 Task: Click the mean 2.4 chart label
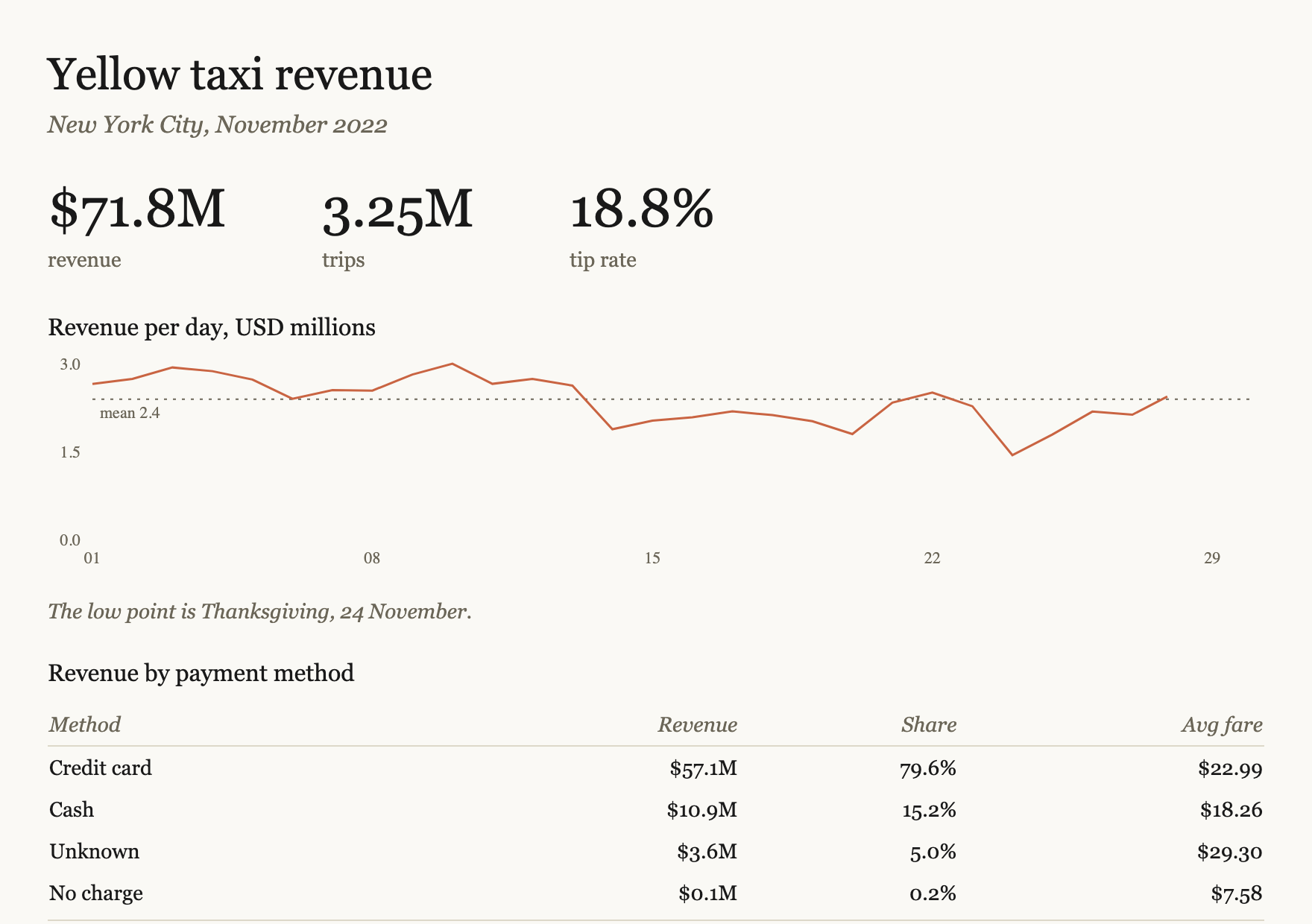click(x=130, y=413)
